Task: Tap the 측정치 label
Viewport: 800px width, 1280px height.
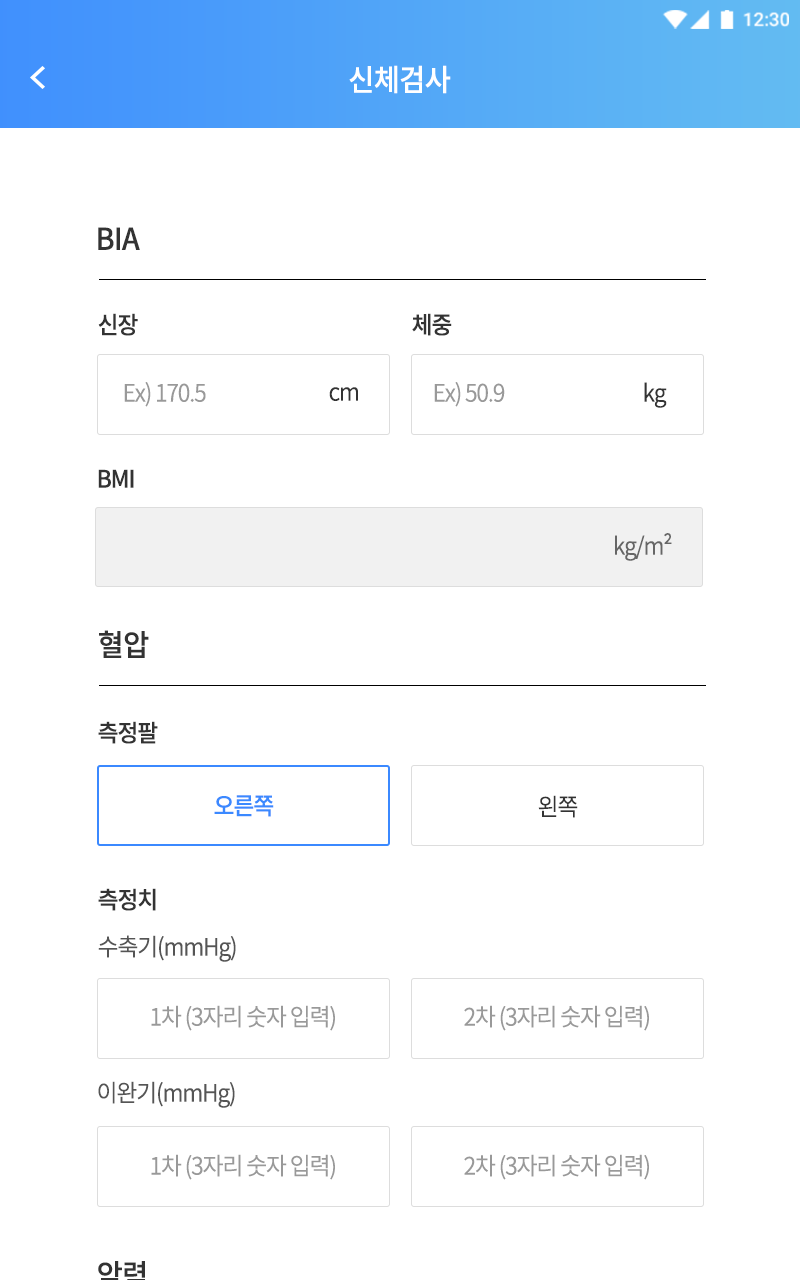Action: pos(127,900)
